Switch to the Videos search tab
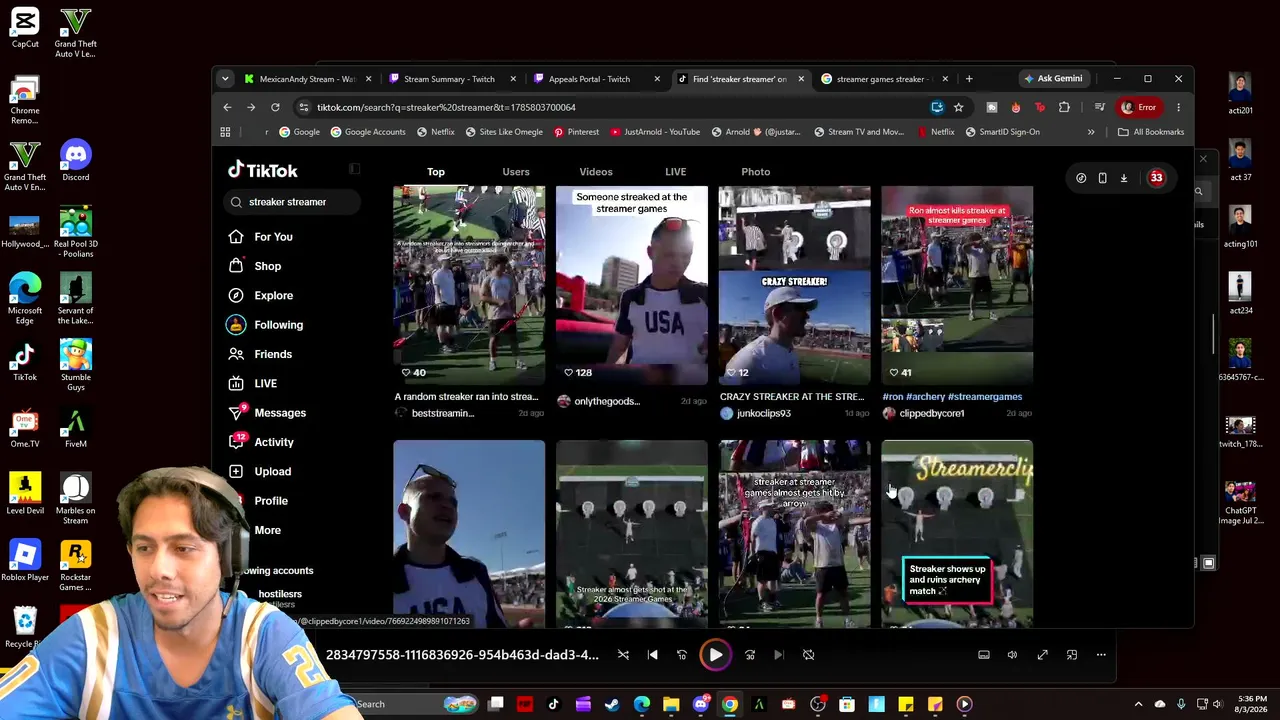1280x720 pixels. tap(596, 172)
